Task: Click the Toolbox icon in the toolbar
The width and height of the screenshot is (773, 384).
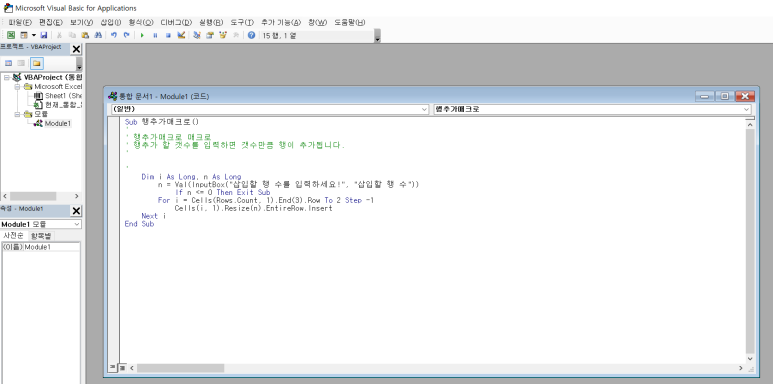Action: pyautogui.click(x=236, y=35)
